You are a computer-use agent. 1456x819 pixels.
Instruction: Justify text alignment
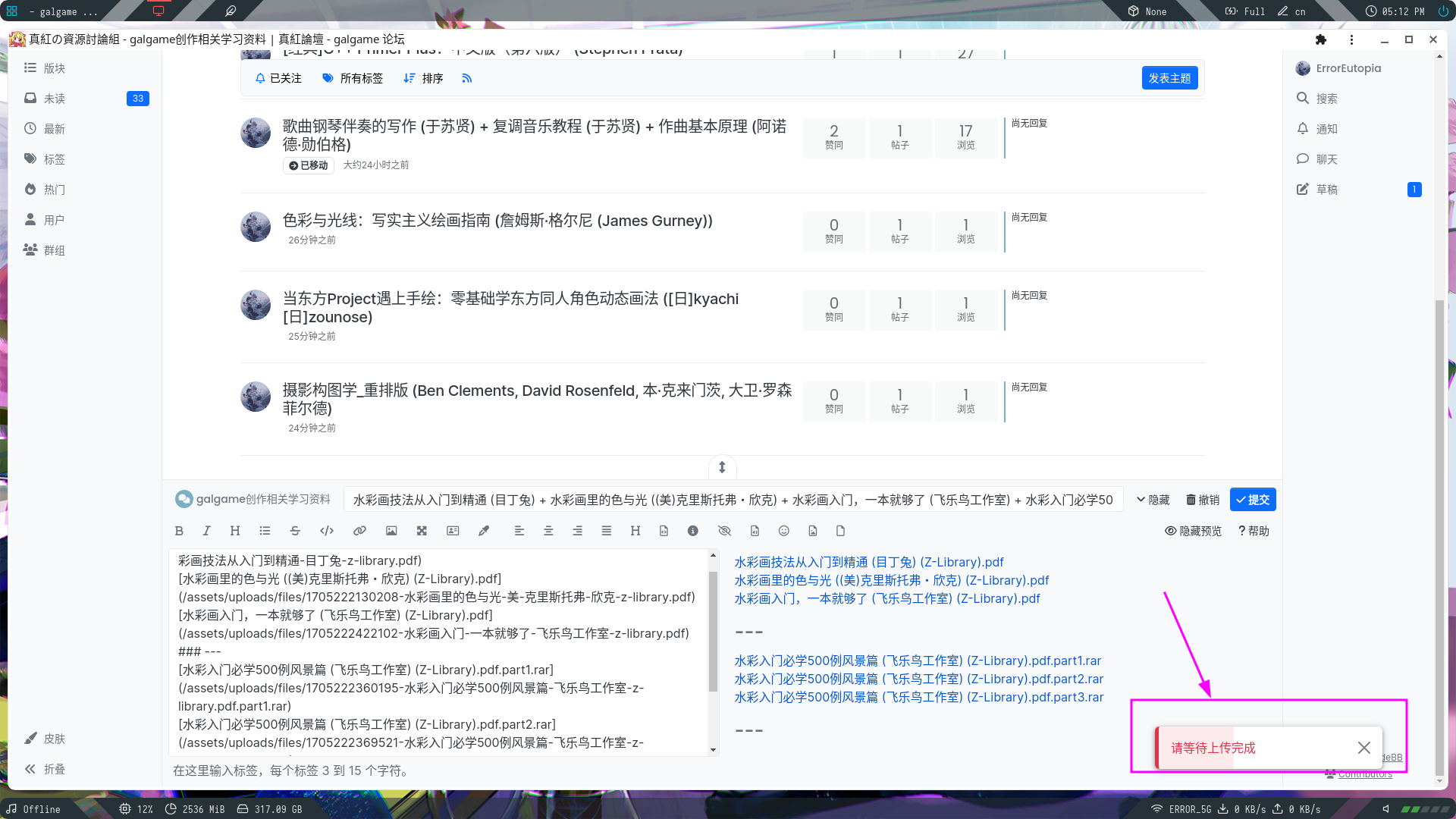[x=607, y=531]
